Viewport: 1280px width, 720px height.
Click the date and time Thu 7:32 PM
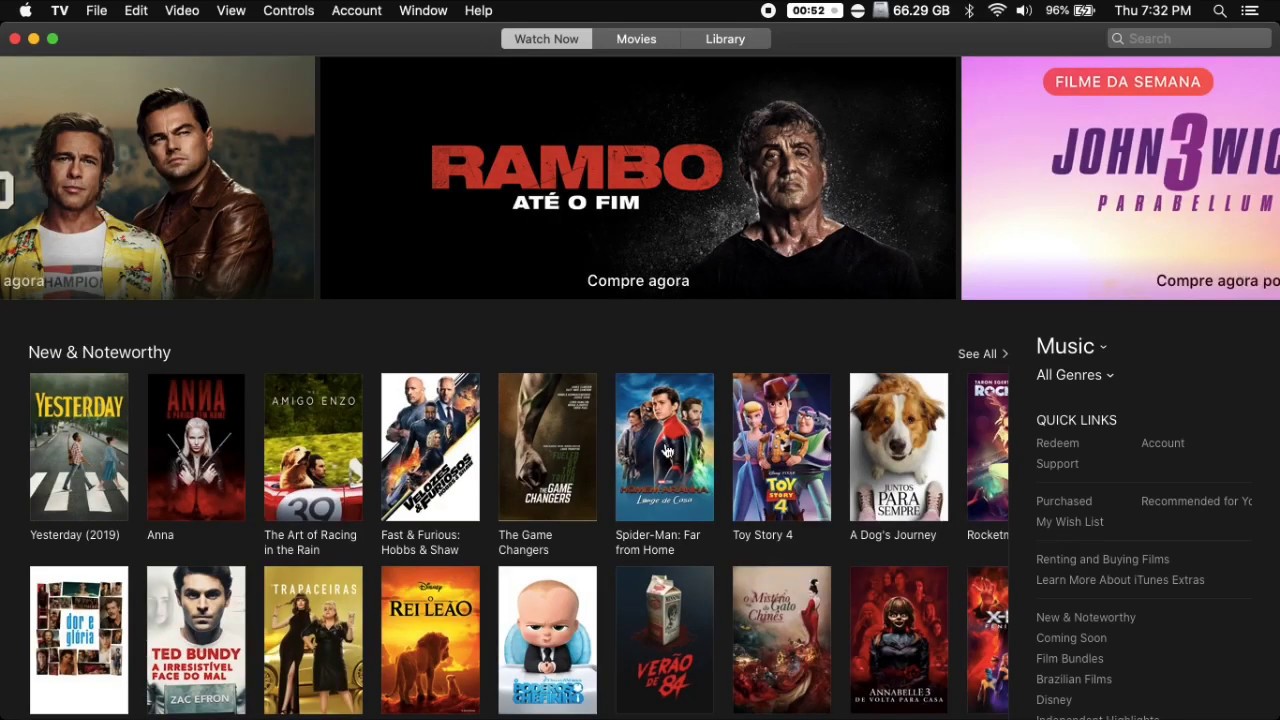click(x=1152, y=11)
